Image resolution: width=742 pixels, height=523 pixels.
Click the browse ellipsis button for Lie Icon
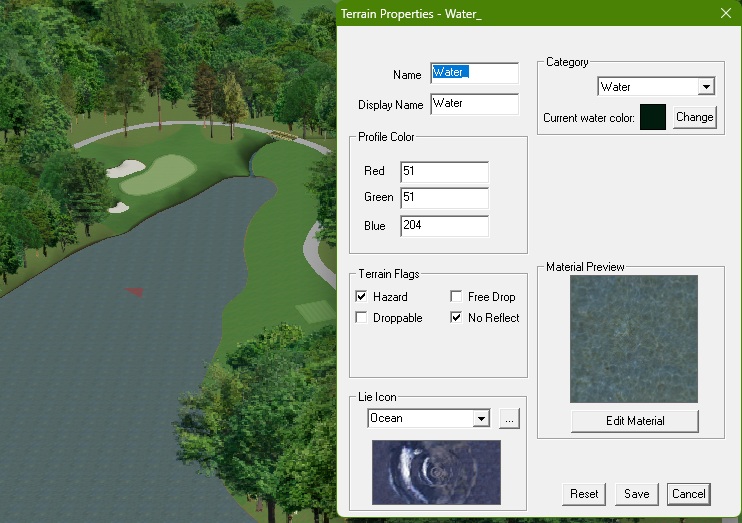tap(509, 419)
